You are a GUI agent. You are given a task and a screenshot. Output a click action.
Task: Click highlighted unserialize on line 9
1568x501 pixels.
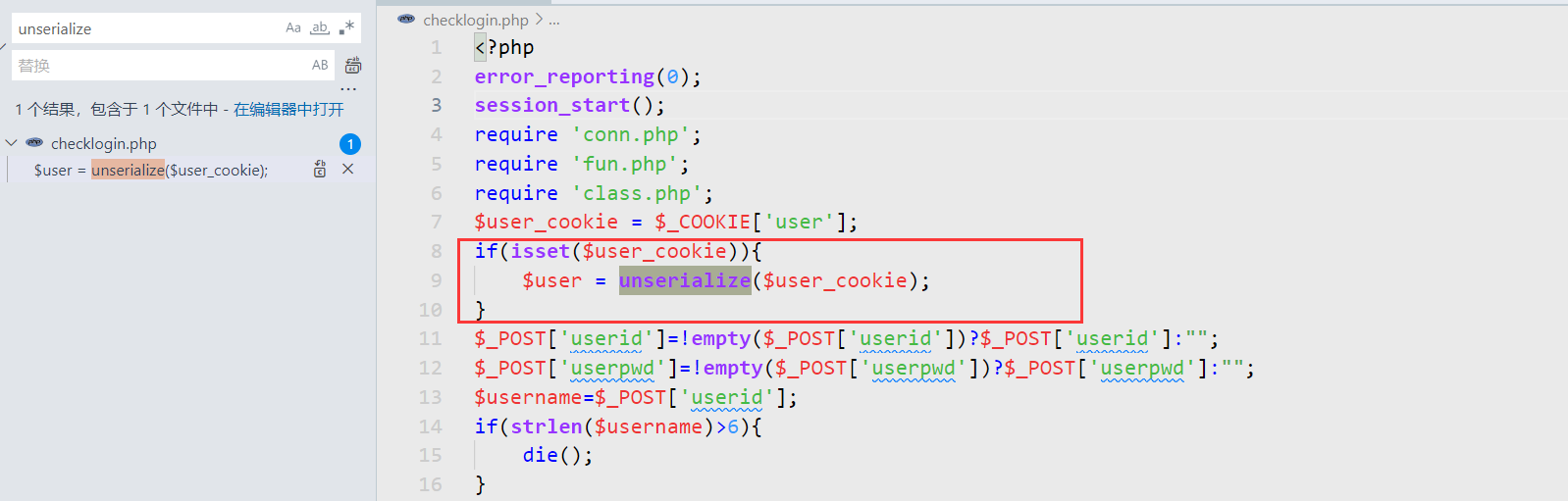pos(685,280)
